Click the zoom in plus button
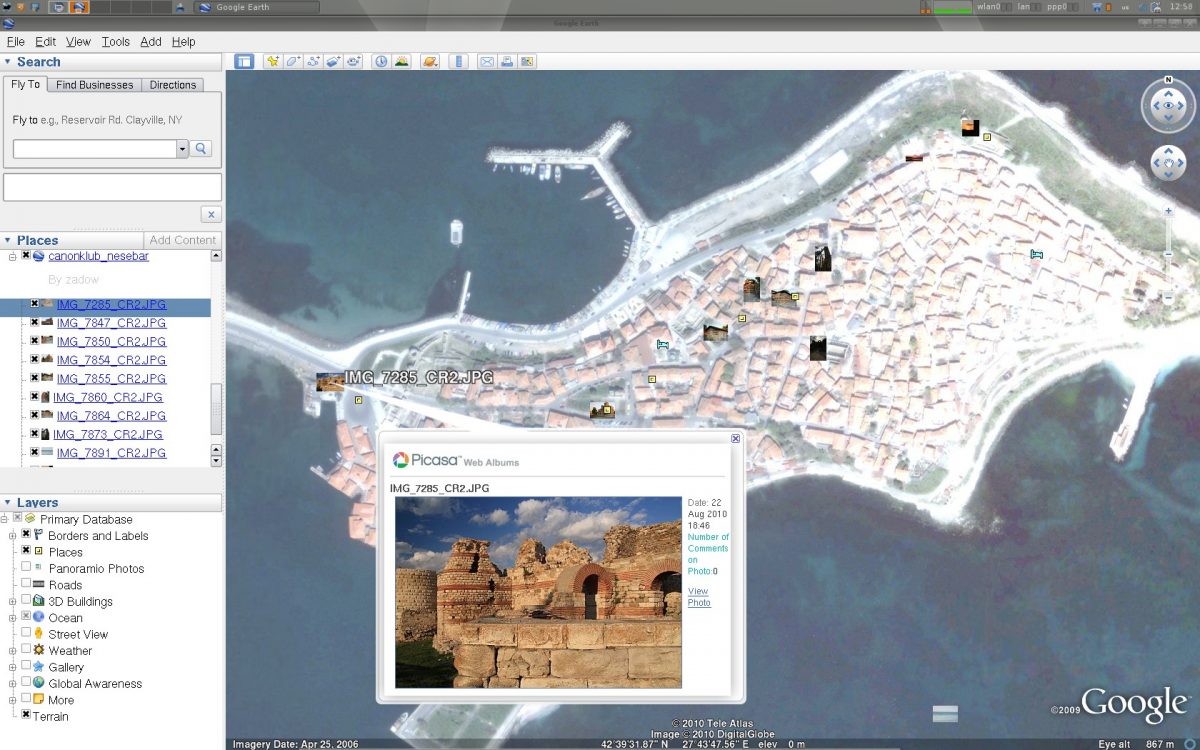Viewport: 1200px width, 750px height. (x=1168, y=211)
